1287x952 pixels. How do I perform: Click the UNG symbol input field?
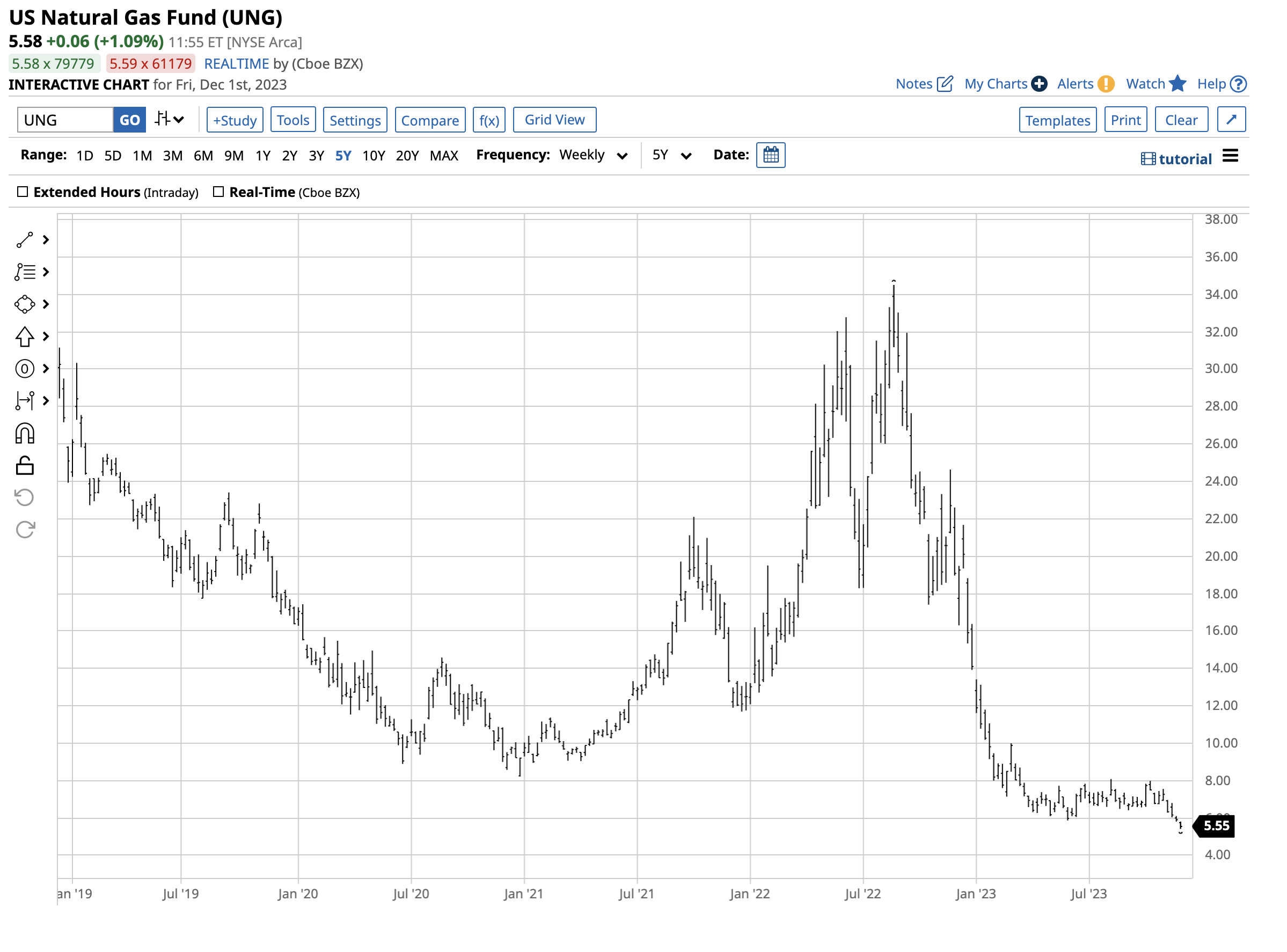[x=65, y=120]
